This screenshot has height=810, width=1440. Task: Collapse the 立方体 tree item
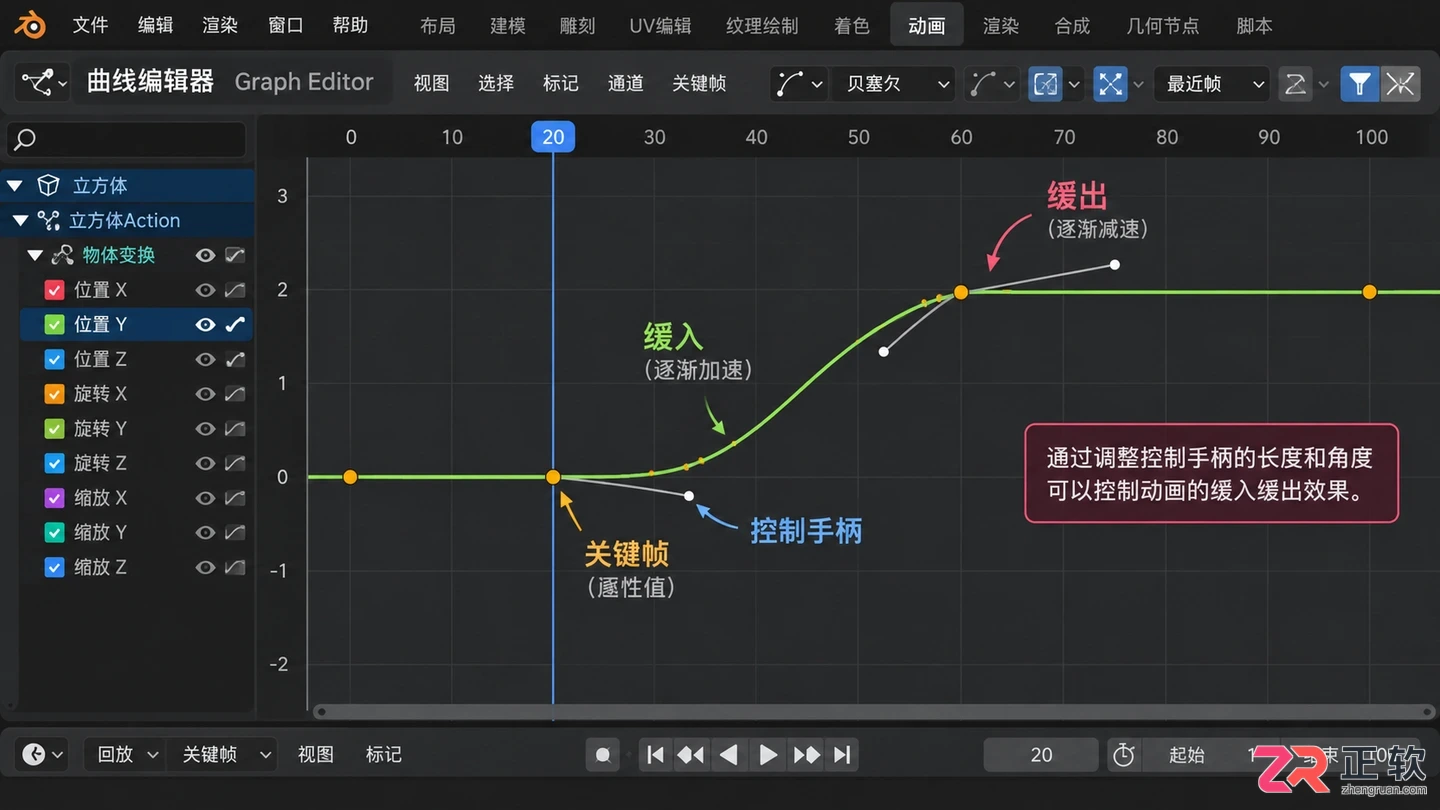point(15,185)
